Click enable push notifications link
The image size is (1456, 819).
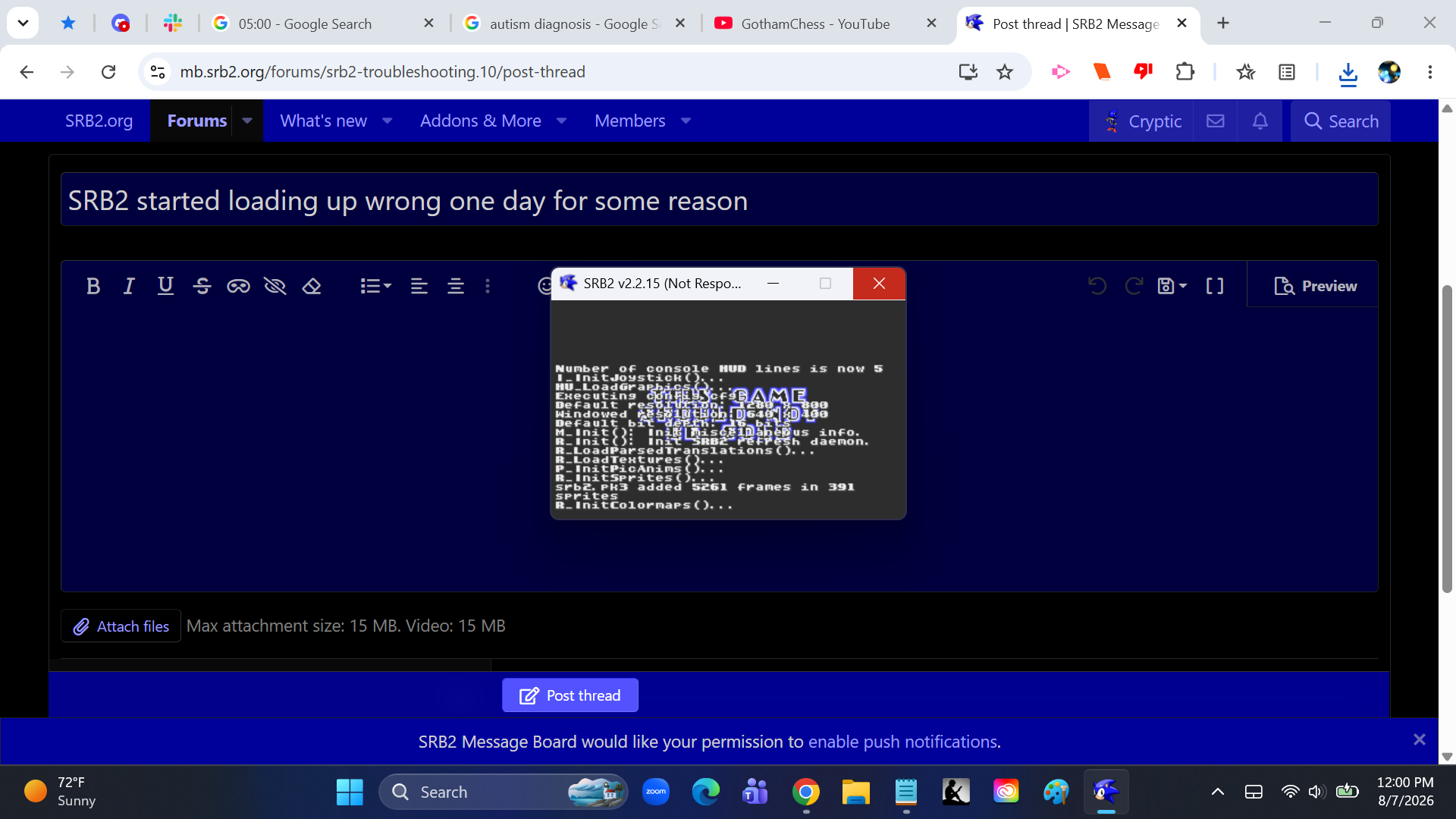coord(904,742)
